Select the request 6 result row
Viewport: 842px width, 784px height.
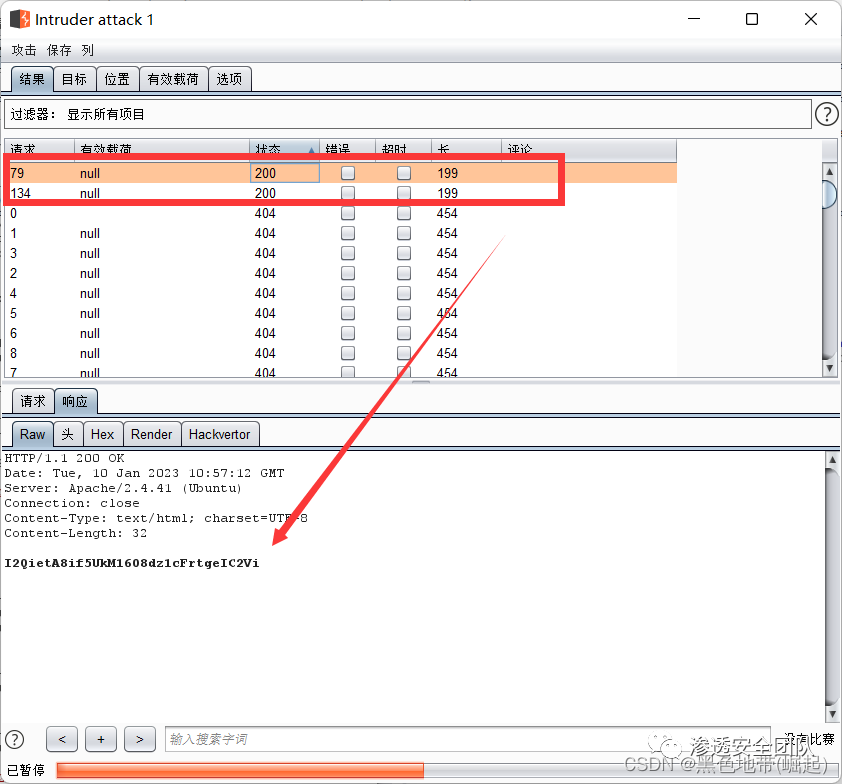point(341,333)
